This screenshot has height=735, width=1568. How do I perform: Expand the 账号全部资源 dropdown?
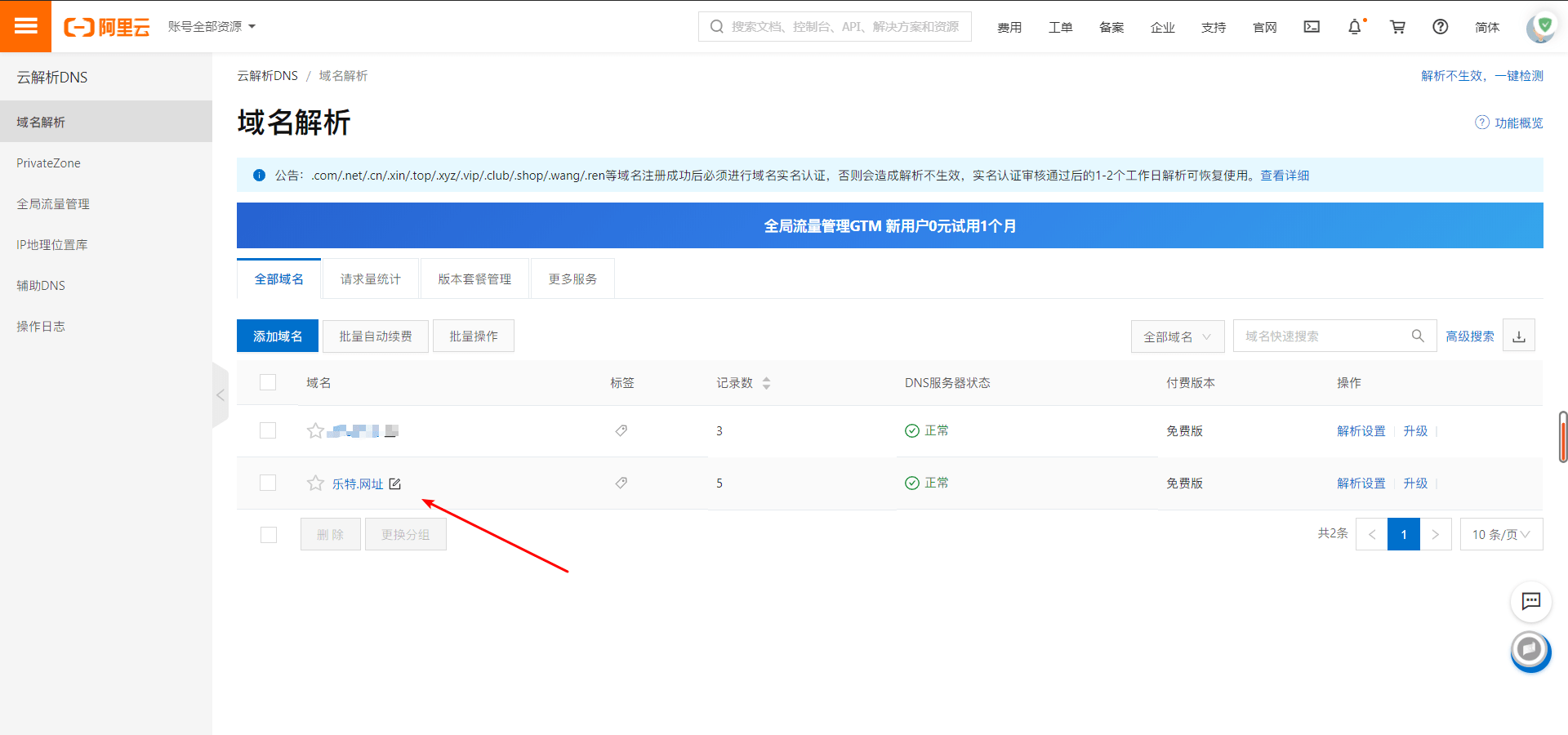point(212,27)
